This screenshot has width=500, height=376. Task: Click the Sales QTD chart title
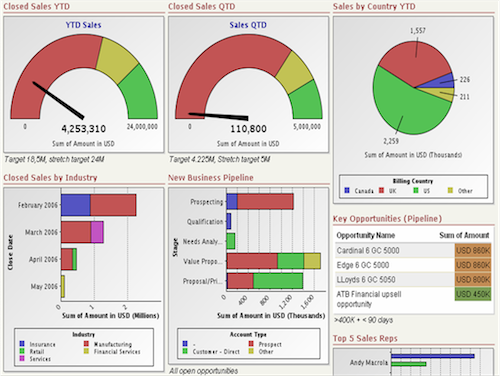coord(248,25)
